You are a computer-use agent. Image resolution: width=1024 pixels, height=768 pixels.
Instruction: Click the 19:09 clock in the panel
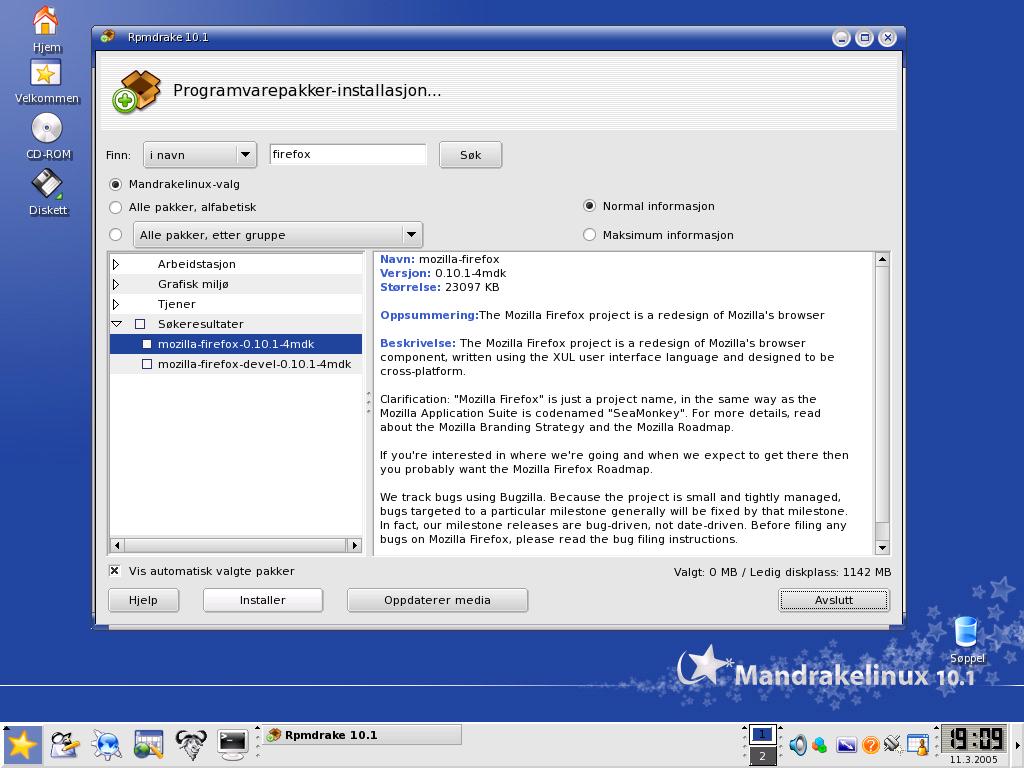tap(974, 739)
